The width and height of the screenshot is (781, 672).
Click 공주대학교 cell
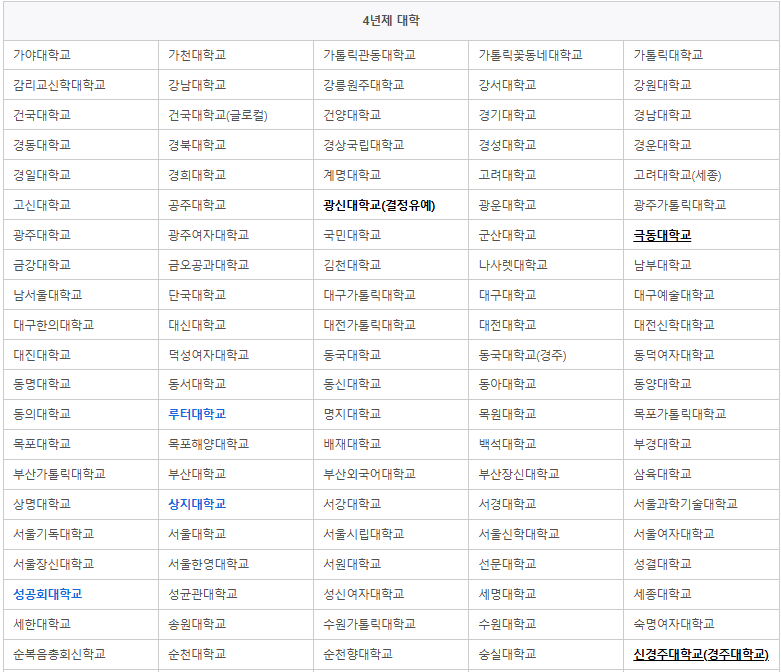[x=236, y=204]
